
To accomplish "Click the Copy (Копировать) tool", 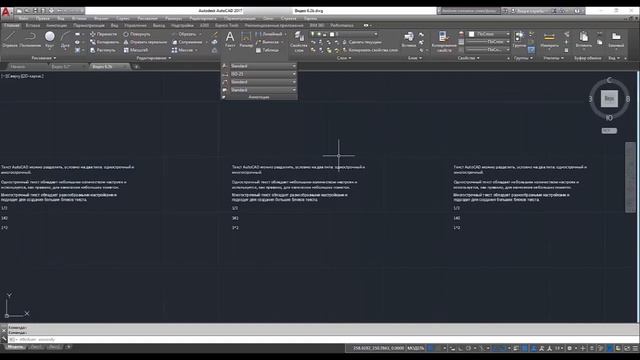I will (x=104, y=42).
